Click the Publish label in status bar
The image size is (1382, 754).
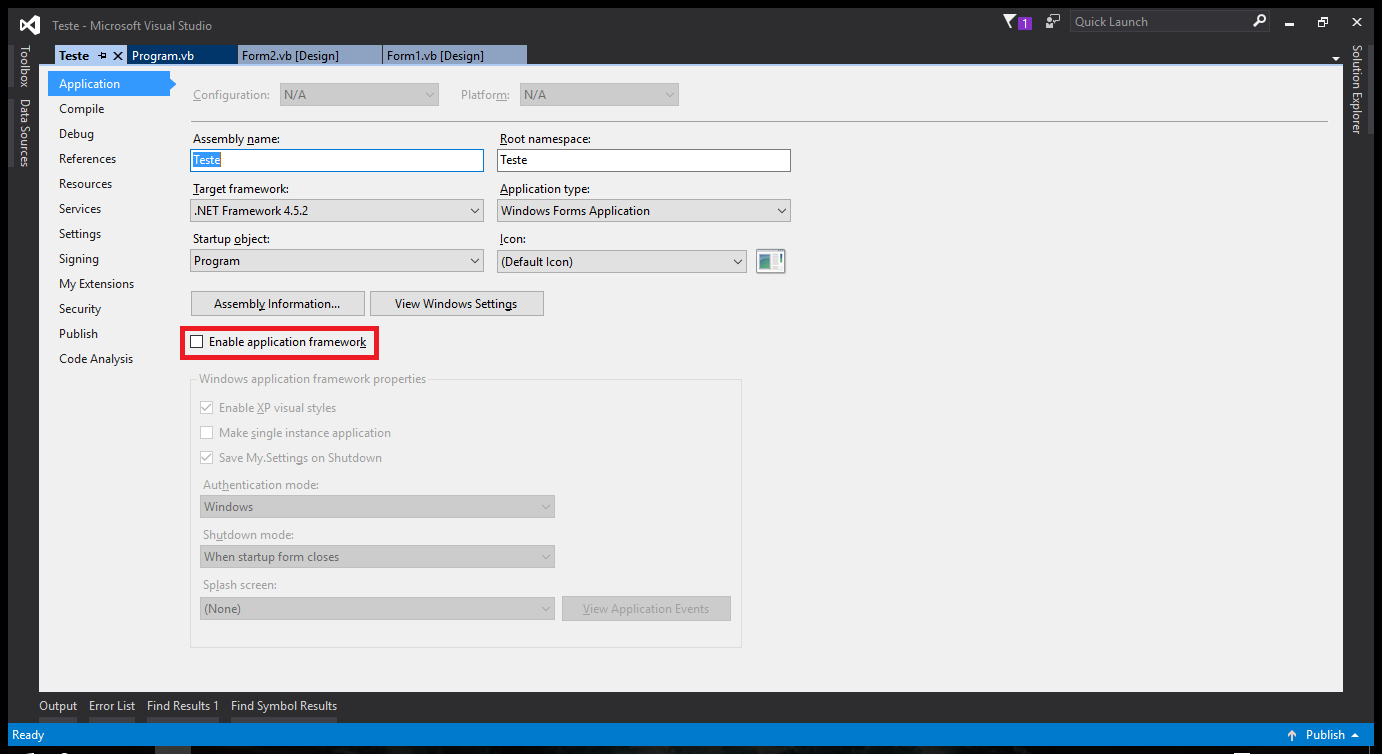tap(1325, 735)
